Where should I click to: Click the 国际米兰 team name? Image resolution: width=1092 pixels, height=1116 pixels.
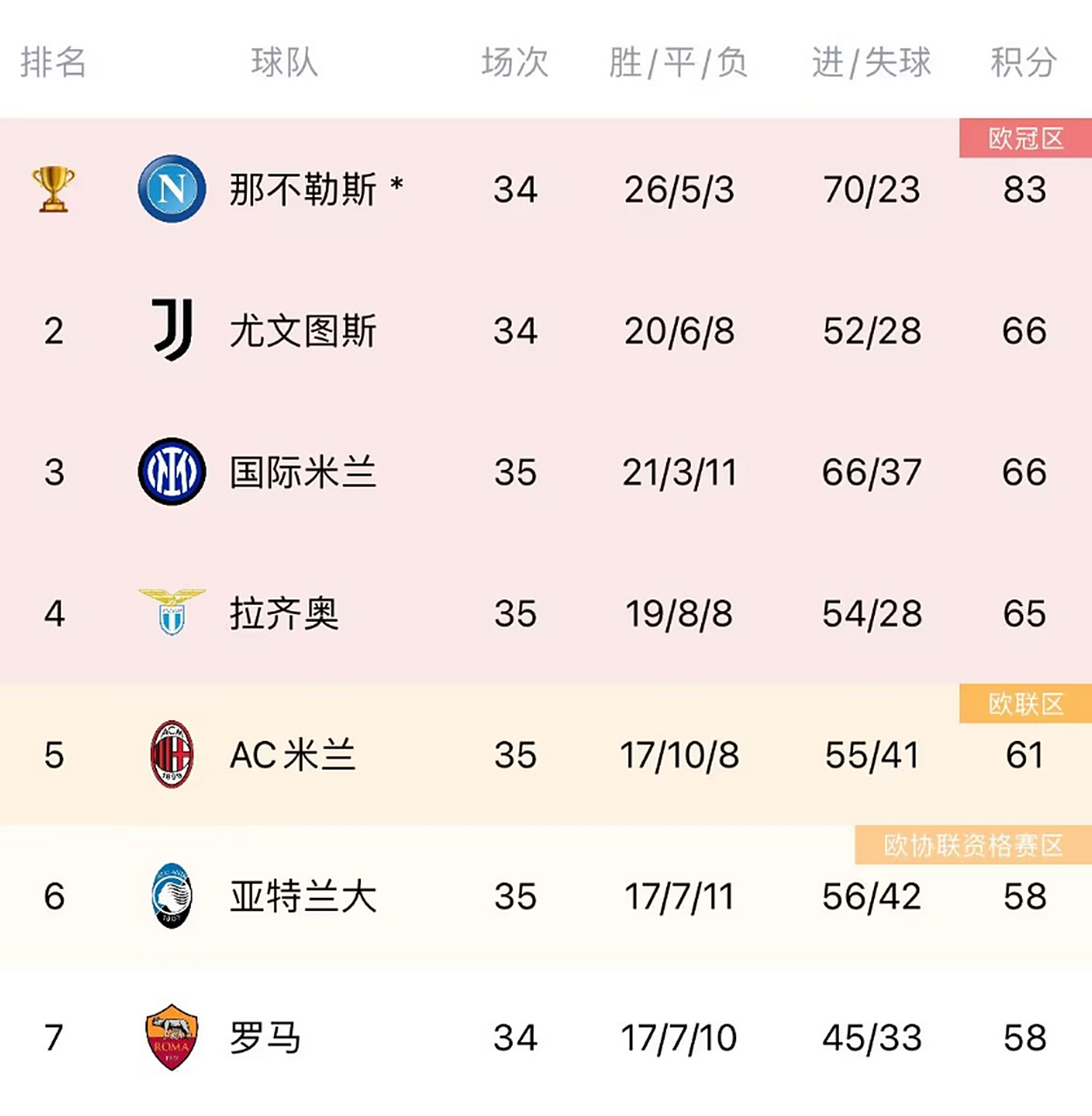[x=303, y=473]
